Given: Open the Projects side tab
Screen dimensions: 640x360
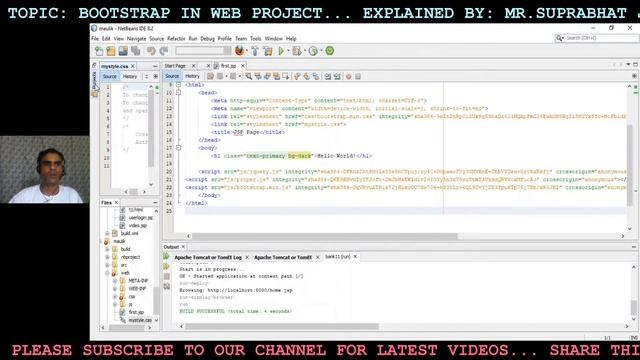Looking at the screenshot, I should (94, 80).
